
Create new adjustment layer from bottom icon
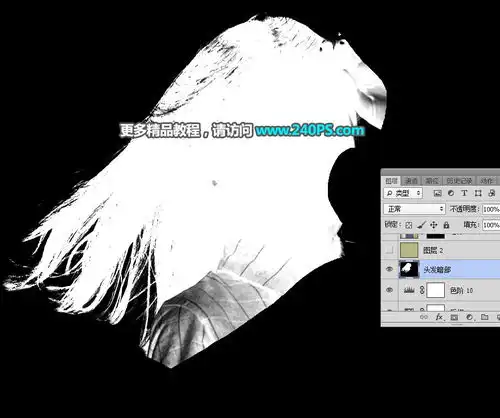(x=469, y=317)
